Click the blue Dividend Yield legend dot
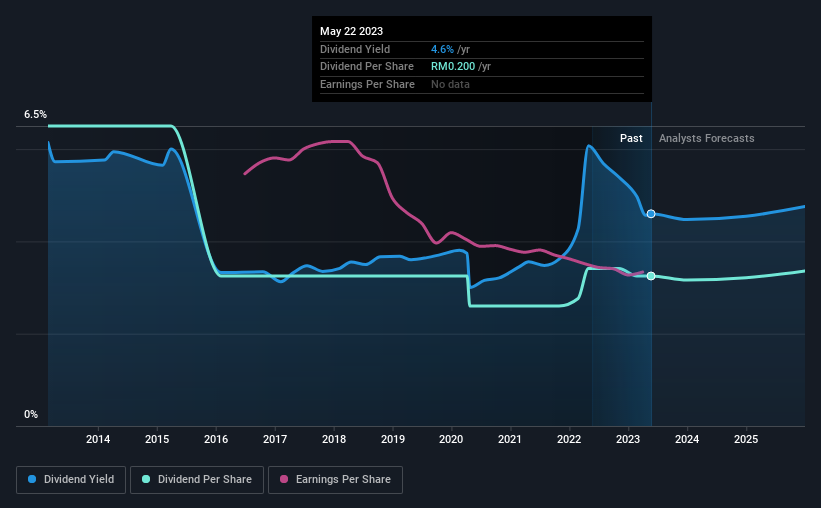This screenshot has height=508, width=821. 32,479
